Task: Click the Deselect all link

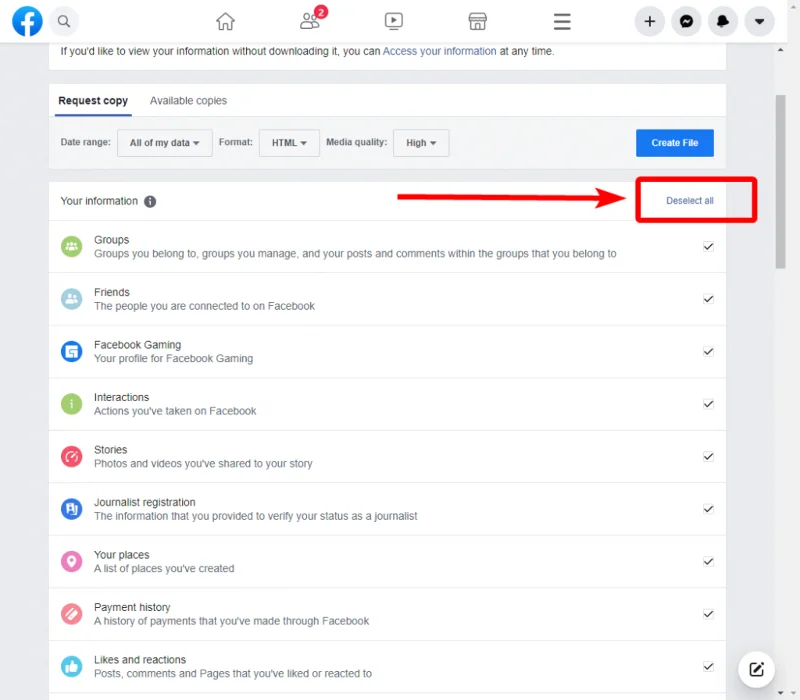Action: click(x=692, y=200)
